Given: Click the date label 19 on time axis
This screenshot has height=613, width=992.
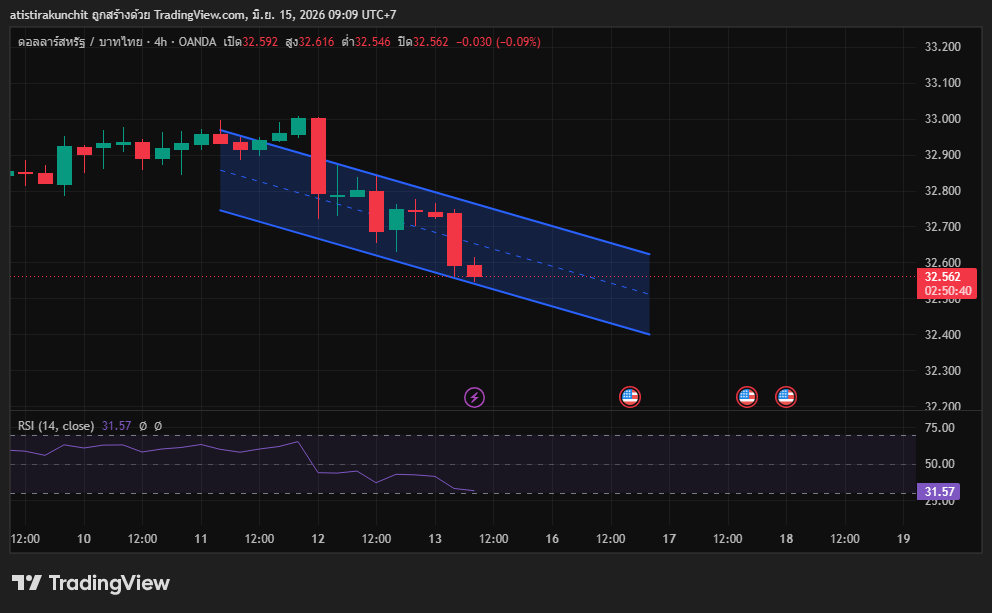Looking at the screenshot, I should tap(903, 538).
